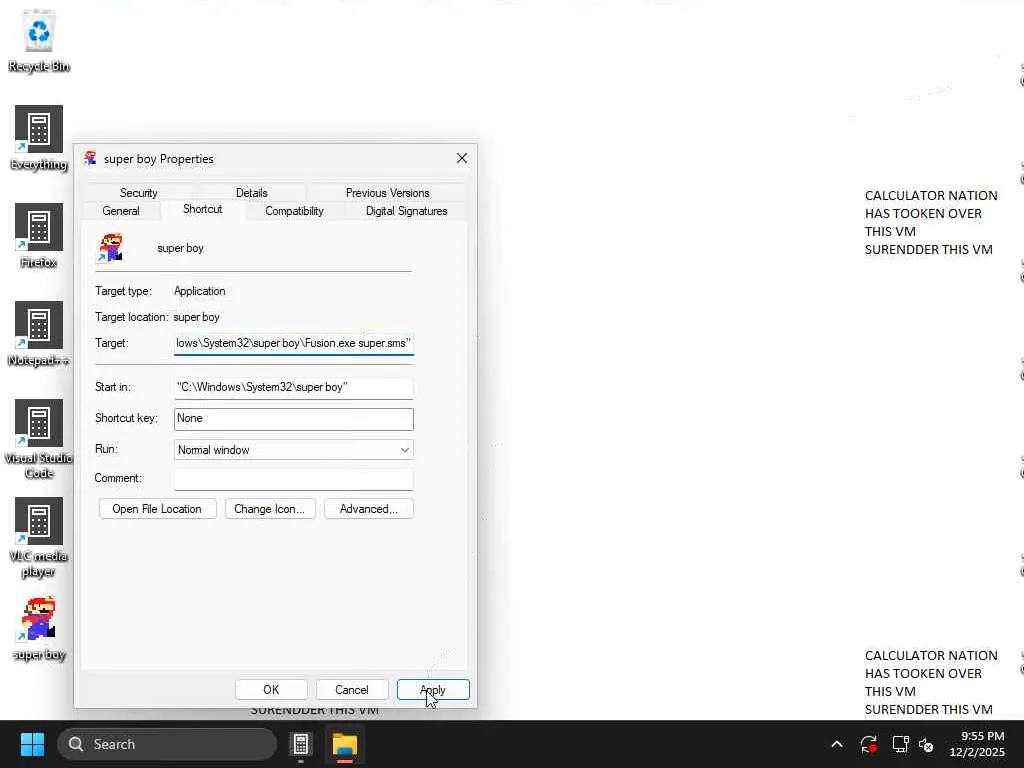Image resolution: width=1024 pixels, height=768 pixels.
Task: Confirm the dialog with OK
Action: (271, 690)
